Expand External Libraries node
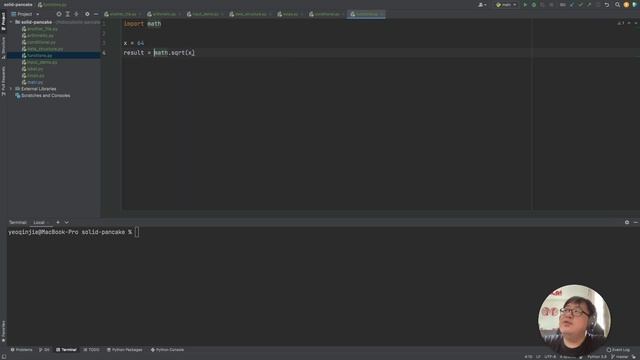 point(11,89)
